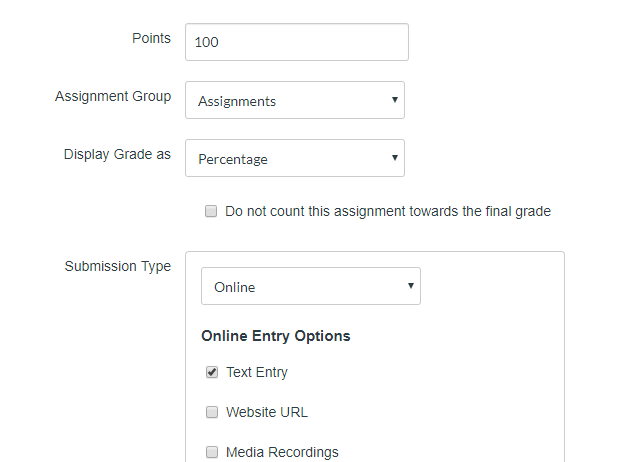Open the Display Grade as Percentage dropdown

tap(294, 158)
